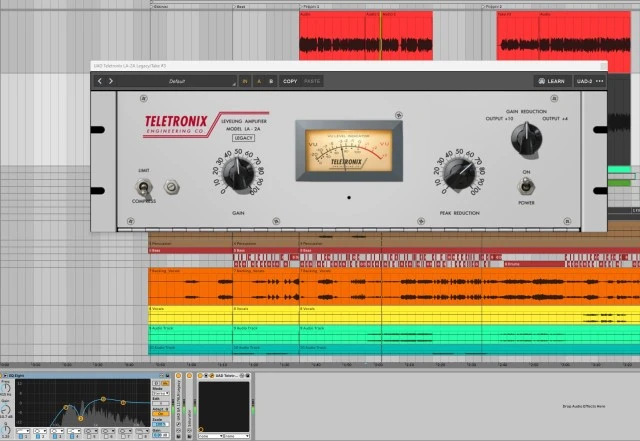Open Y-axis parameter dropdown under XY pad
Image resolution: width=640 pixels, height=441 pixels.
point(237,436)
